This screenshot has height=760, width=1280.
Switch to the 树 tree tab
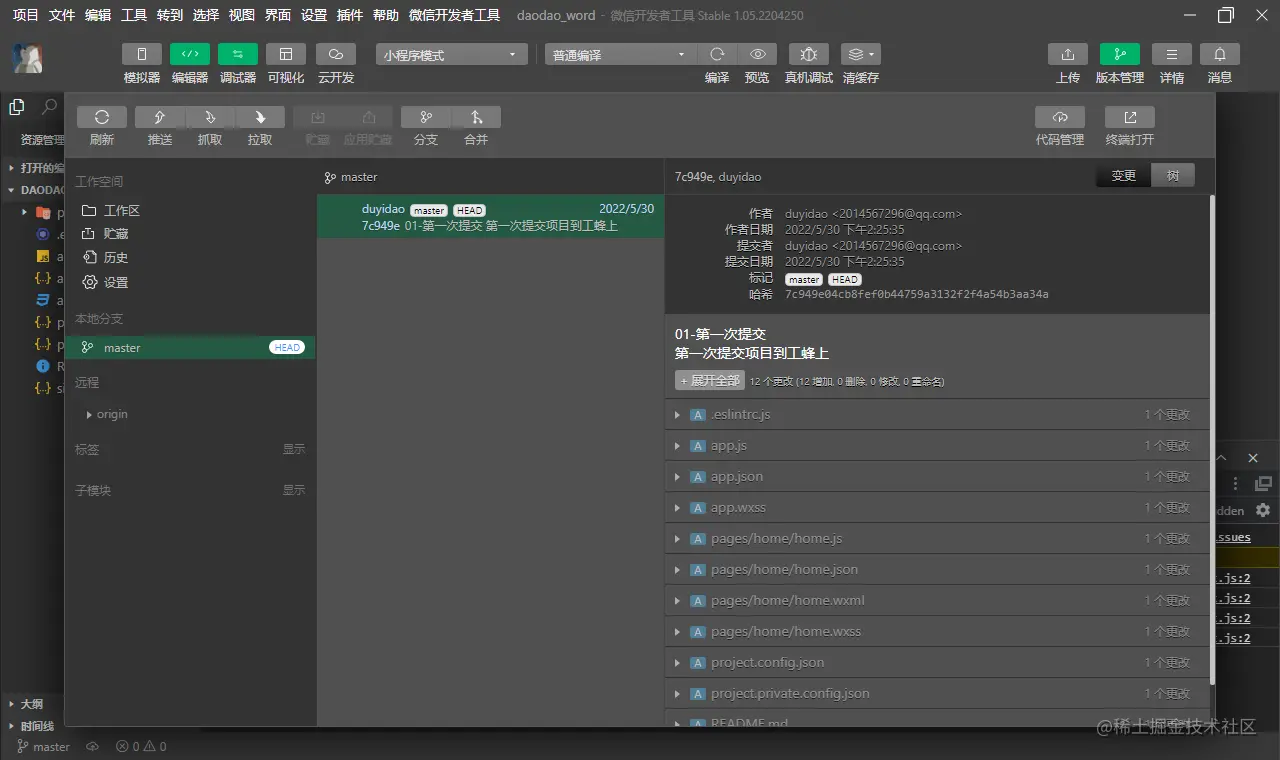click(x=1173, y=175)
